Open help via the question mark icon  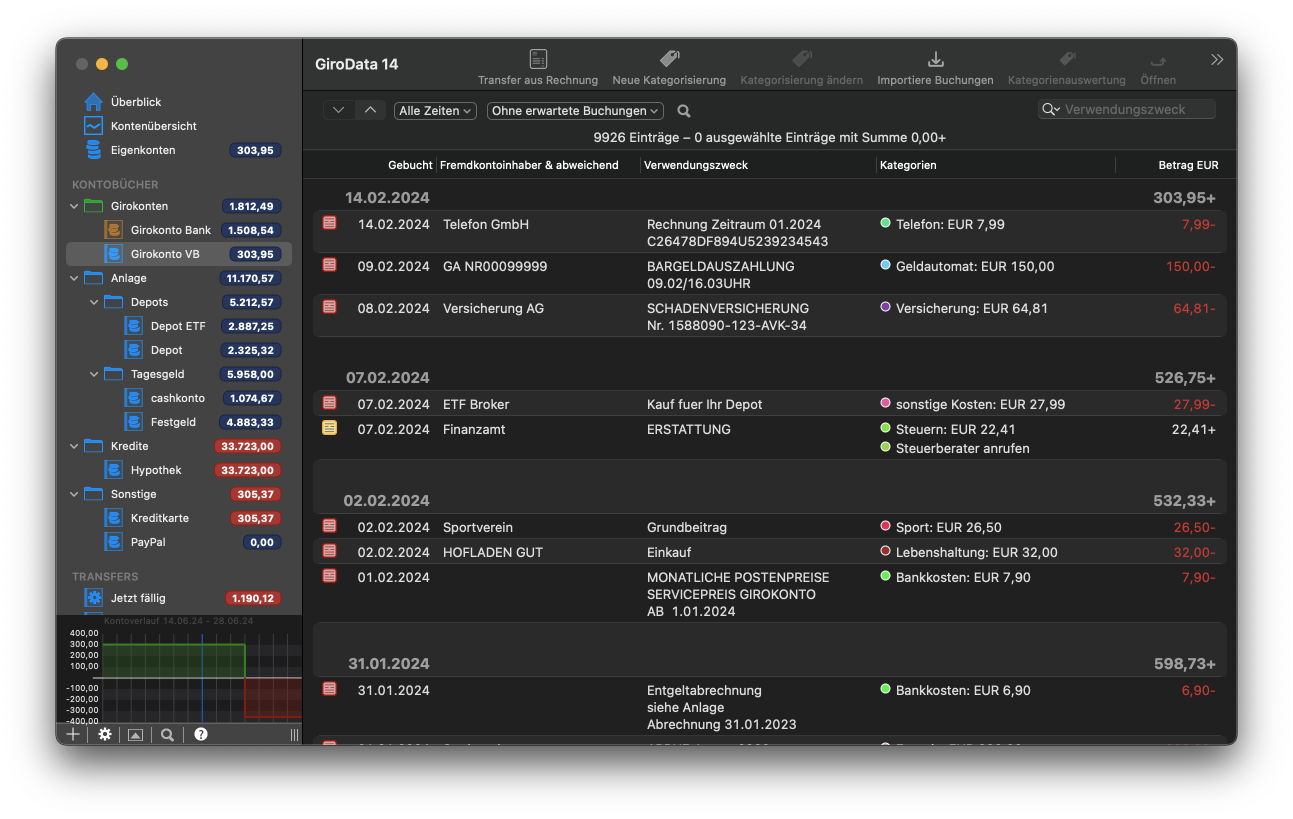point(200,734)
